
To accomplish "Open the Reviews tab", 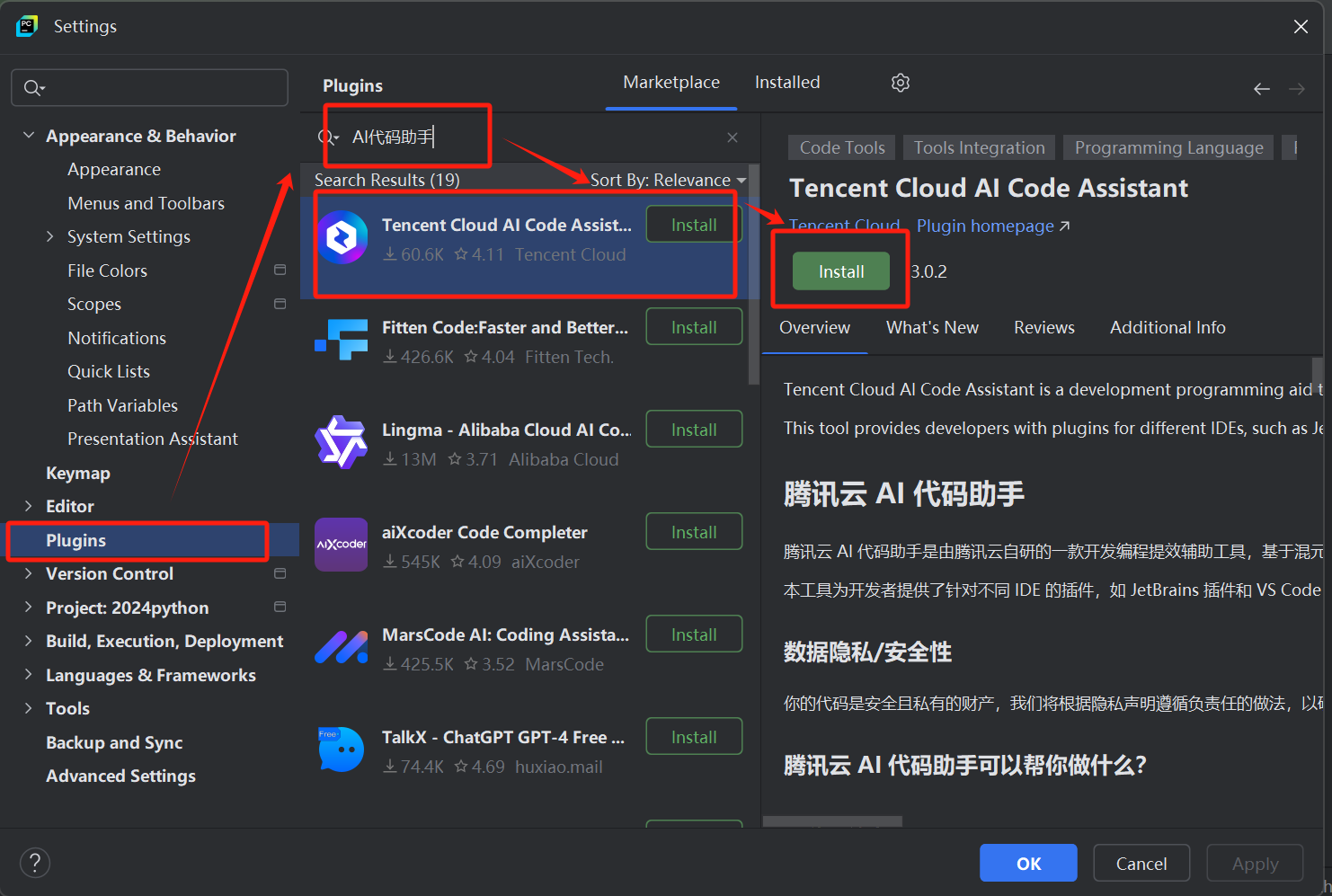I will 1044,328.
